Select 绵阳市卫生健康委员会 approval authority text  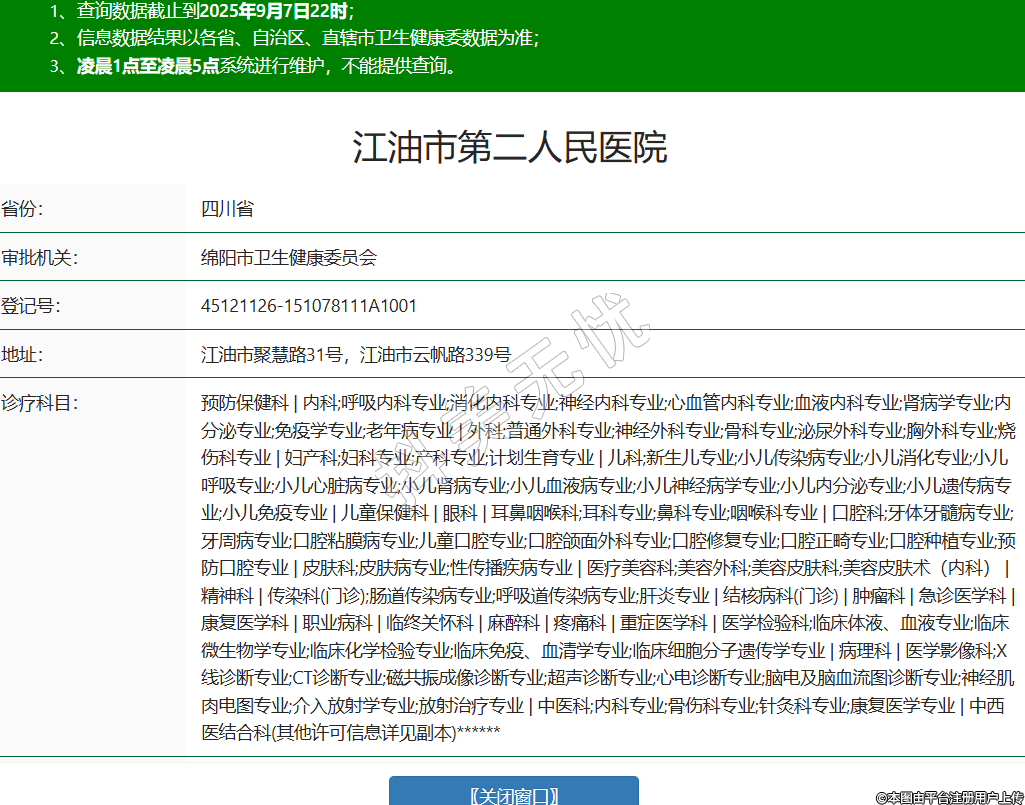[x=289, y=257]
